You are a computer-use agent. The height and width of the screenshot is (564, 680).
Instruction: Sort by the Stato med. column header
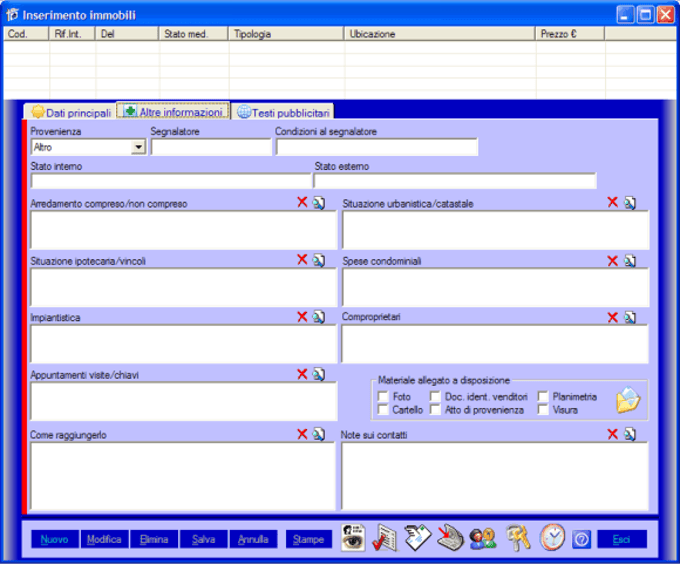coord(193,34)
